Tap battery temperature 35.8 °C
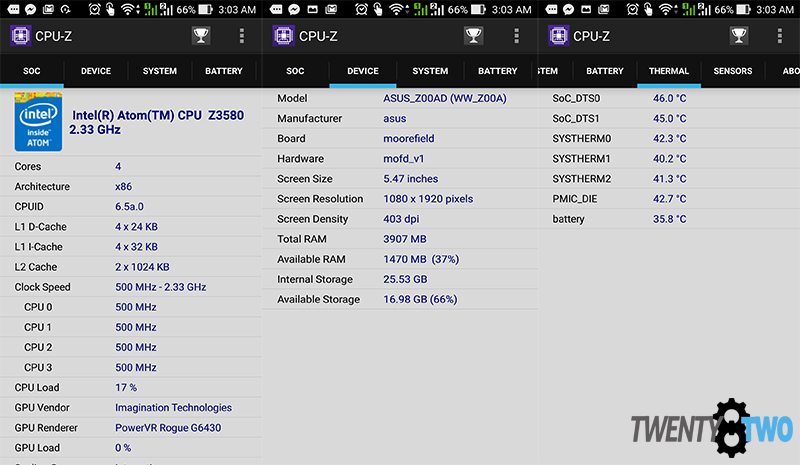 click(669, 219)
